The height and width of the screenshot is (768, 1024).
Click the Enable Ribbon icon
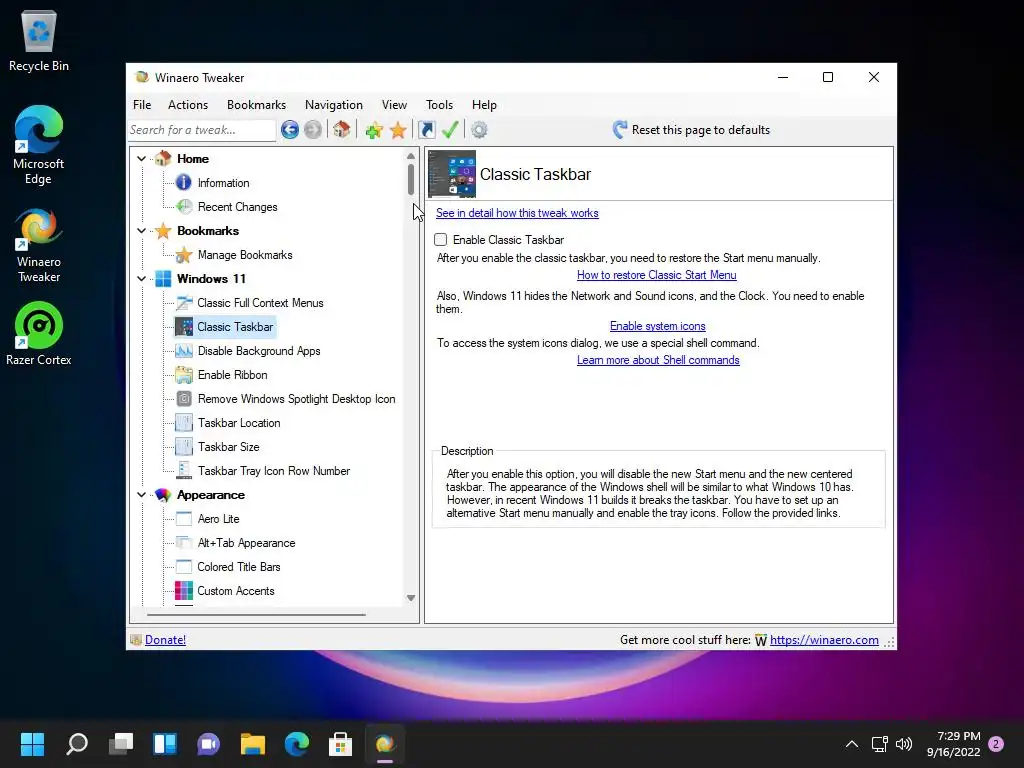(x=184, y=375)
